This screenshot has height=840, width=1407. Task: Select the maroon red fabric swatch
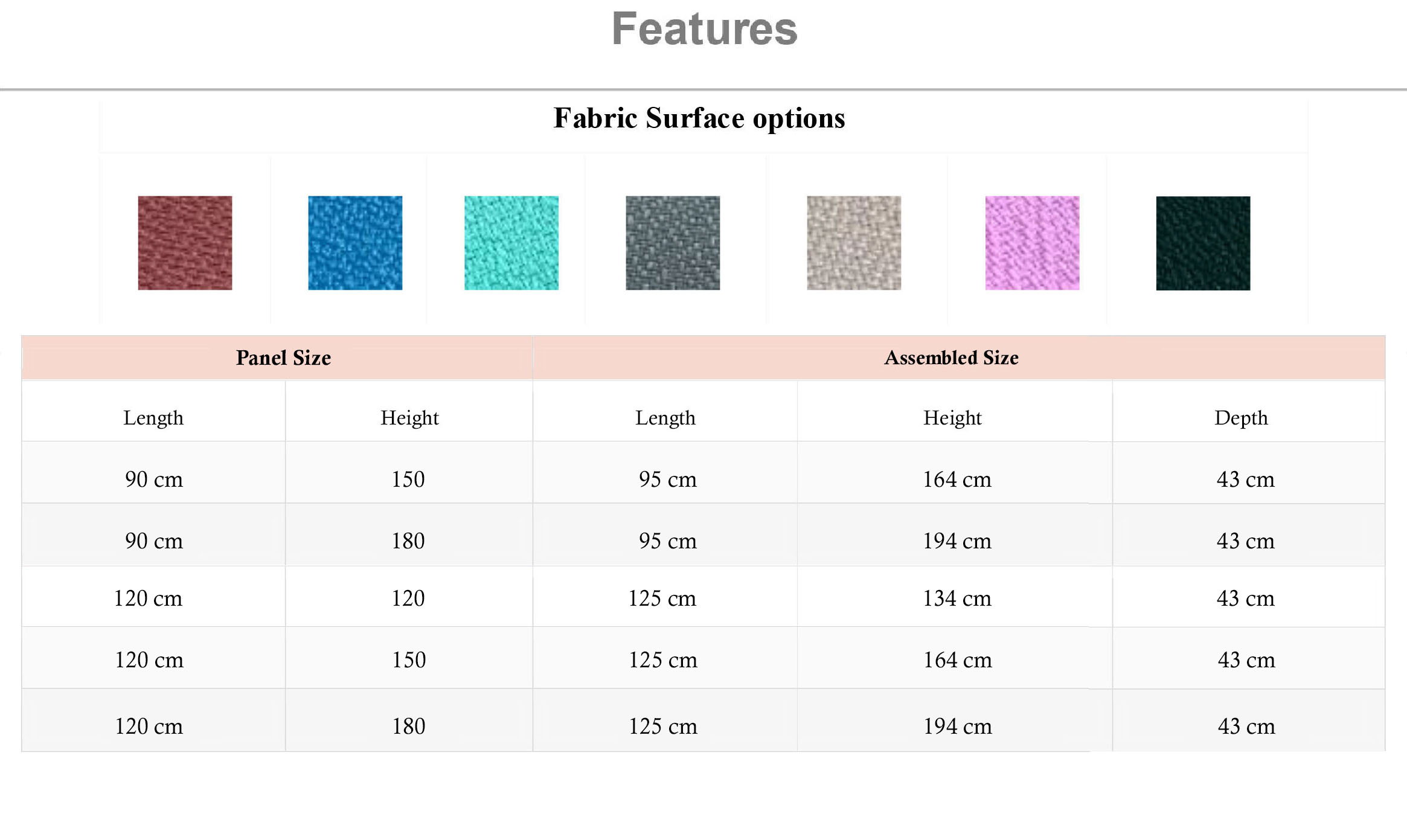[185, 243]
